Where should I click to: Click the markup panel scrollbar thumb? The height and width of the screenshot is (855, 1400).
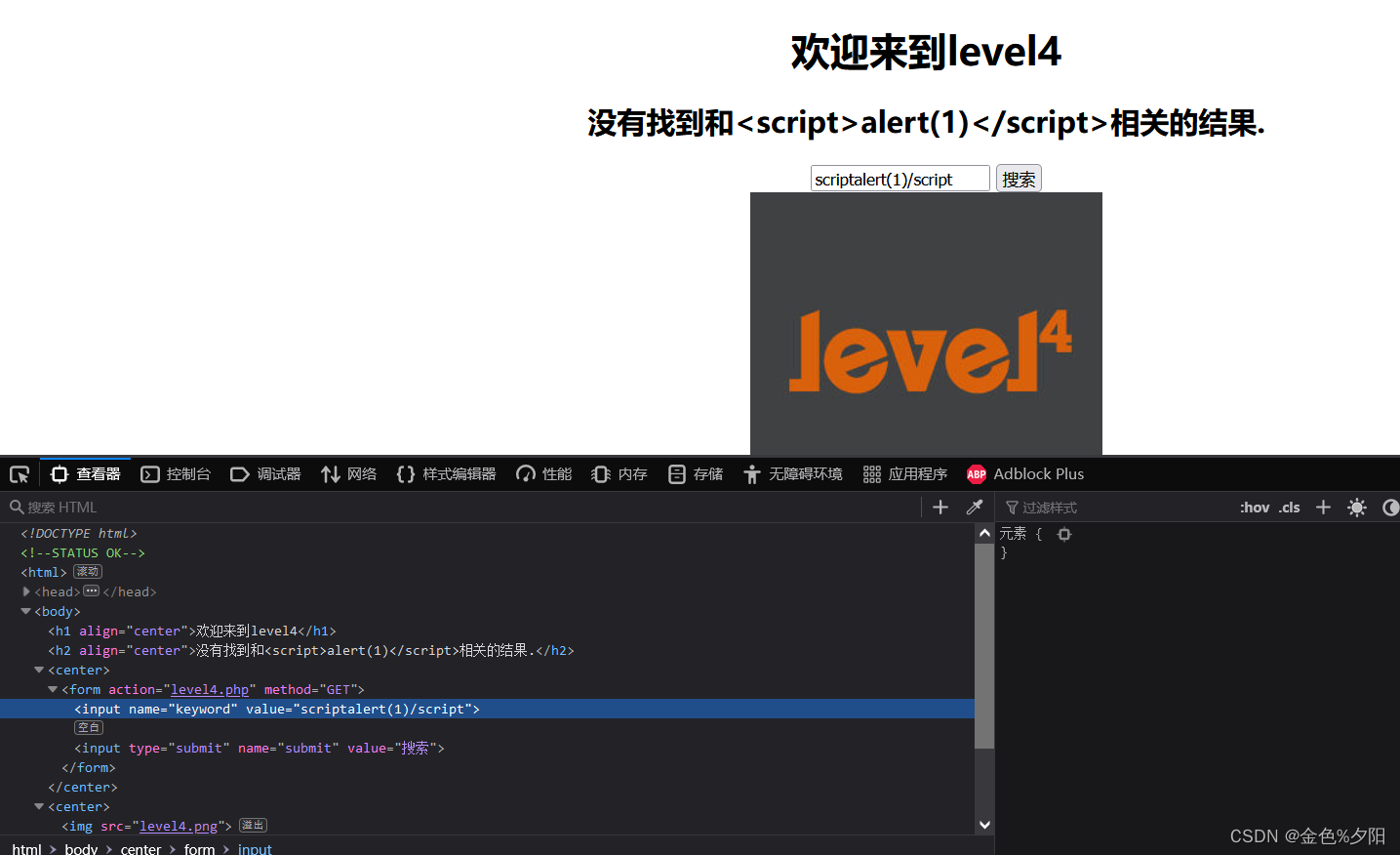pyautogui.click(x=984, y=645)
